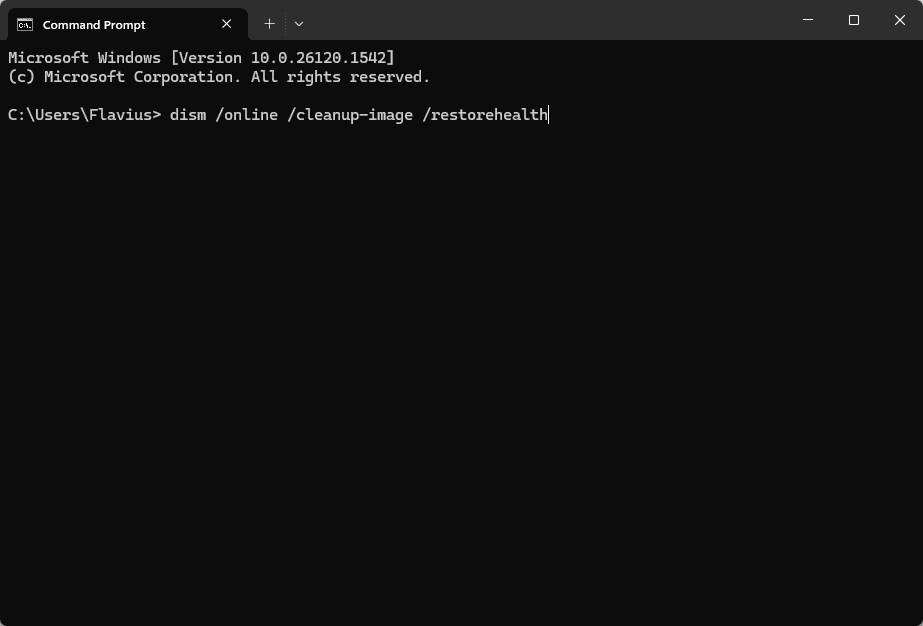Click the word dism in the command
The width and height of the screenshot is (923, 626).
tap(188, 115)
